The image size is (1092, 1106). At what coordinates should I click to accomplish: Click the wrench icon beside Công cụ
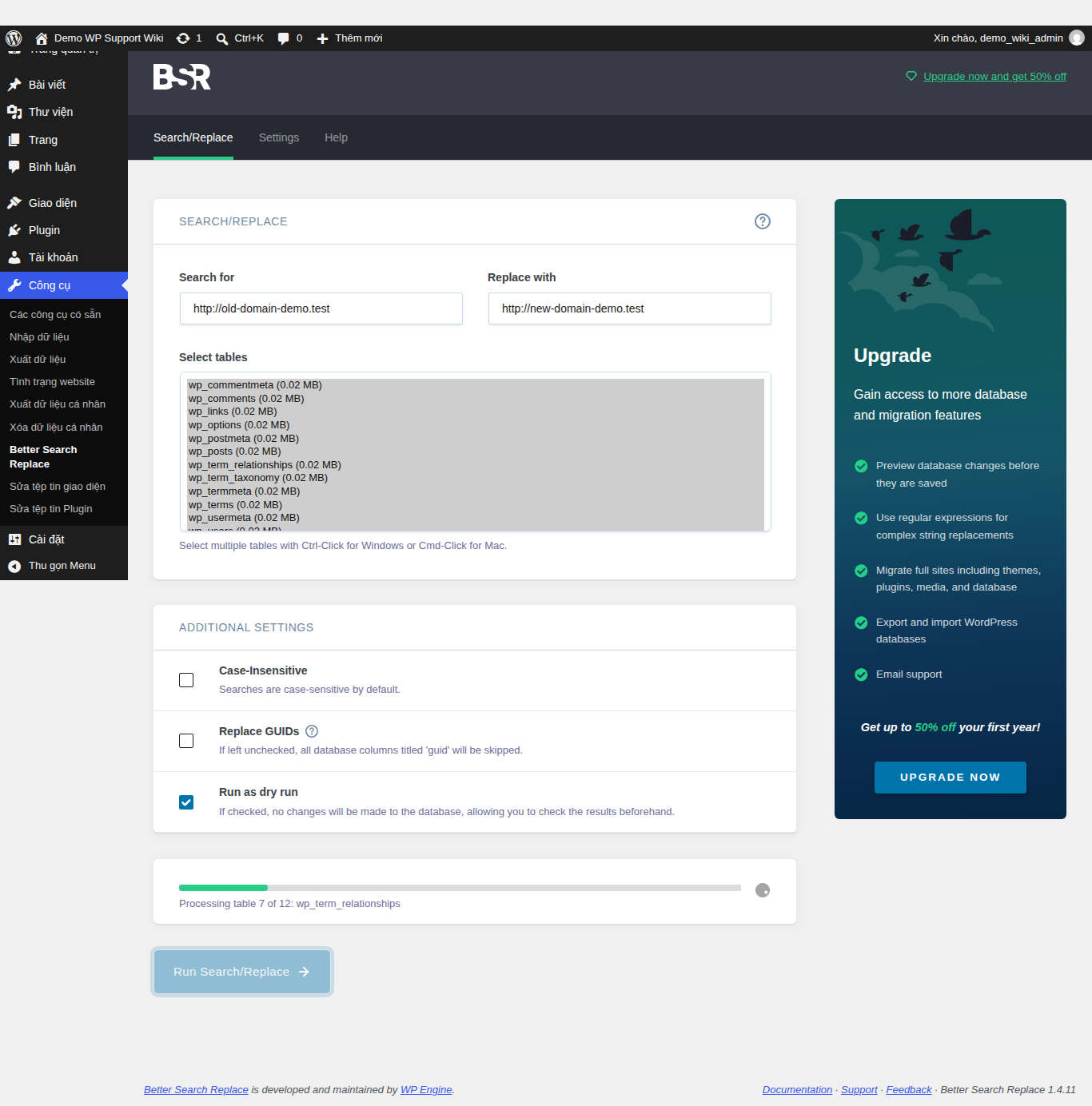click(x=14, y=285)
